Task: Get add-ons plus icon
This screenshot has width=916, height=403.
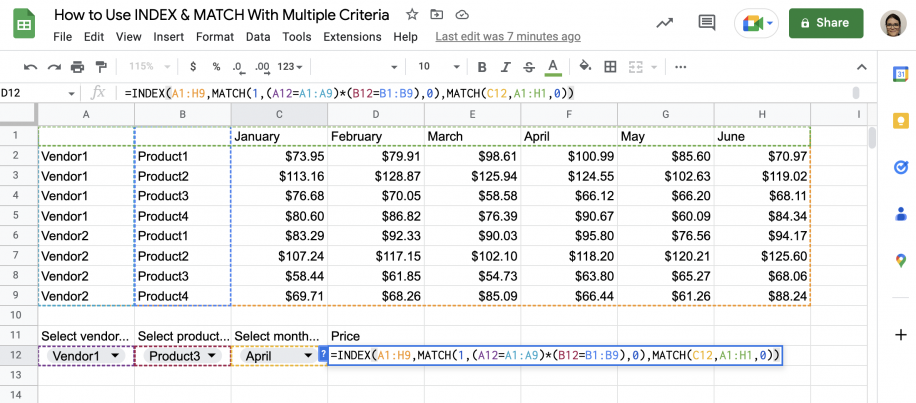Action: [900, 335]
